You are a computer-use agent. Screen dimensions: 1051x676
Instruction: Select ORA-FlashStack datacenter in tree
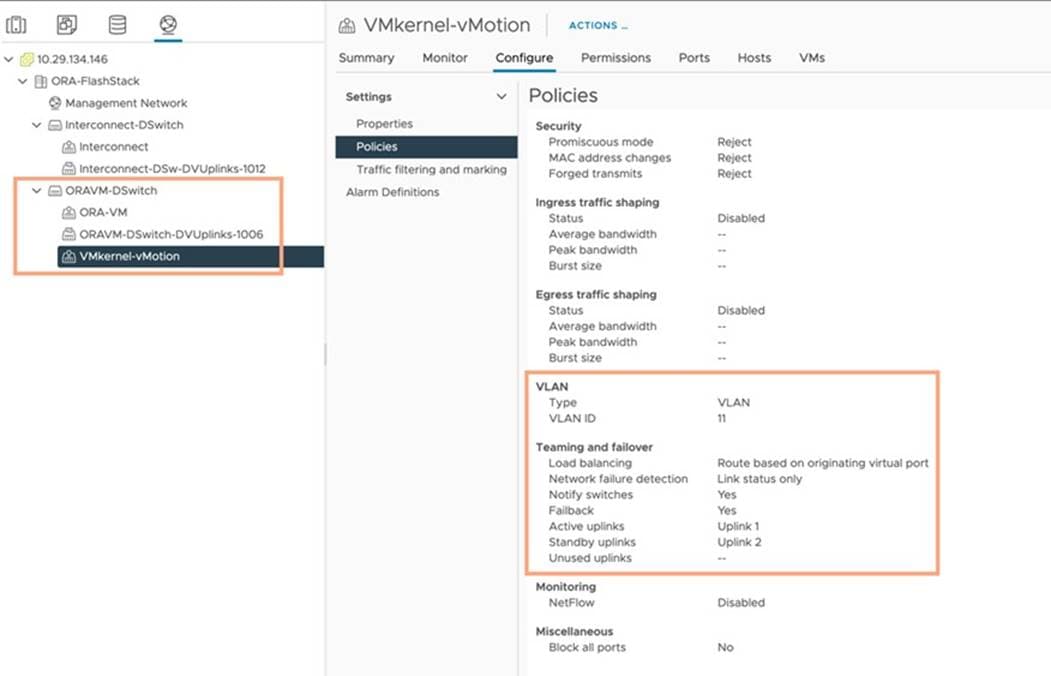coord(96,81)
